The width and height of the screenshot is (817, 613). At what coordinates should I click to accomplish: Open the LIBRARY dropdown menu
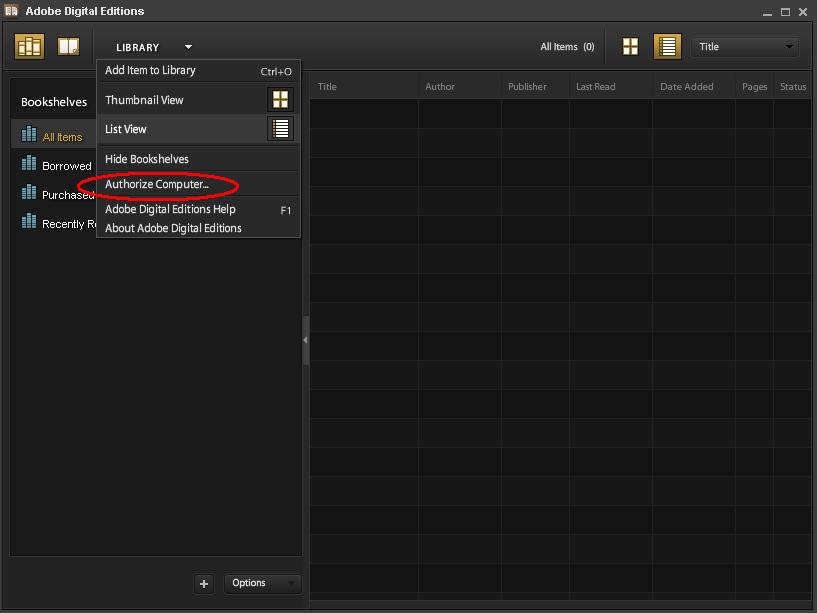(153, 47)
